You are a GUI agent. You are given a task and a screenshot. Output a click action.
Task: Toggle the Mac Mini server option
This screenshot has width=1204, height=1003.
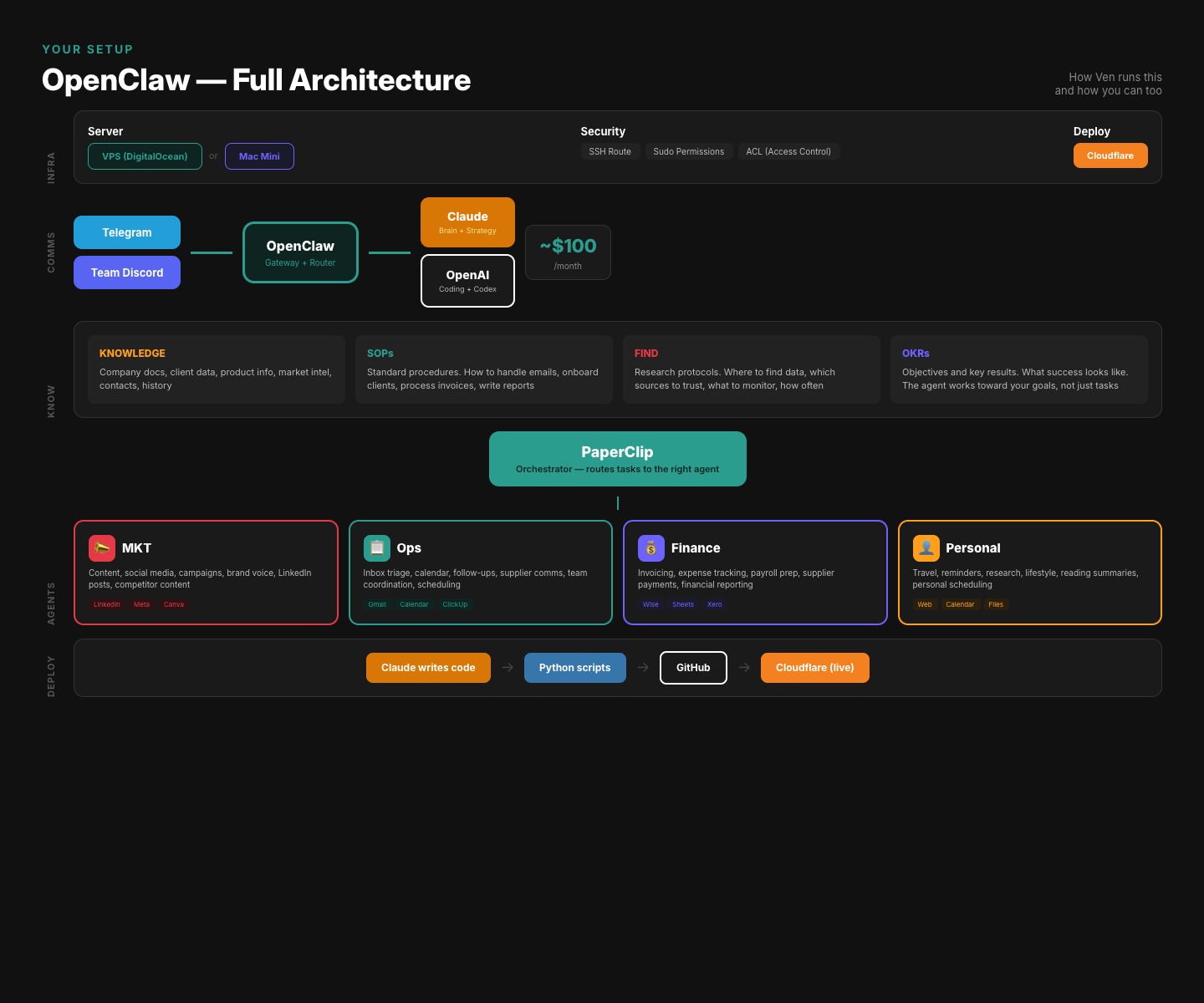pyautogui.click(x=259, y=156)
